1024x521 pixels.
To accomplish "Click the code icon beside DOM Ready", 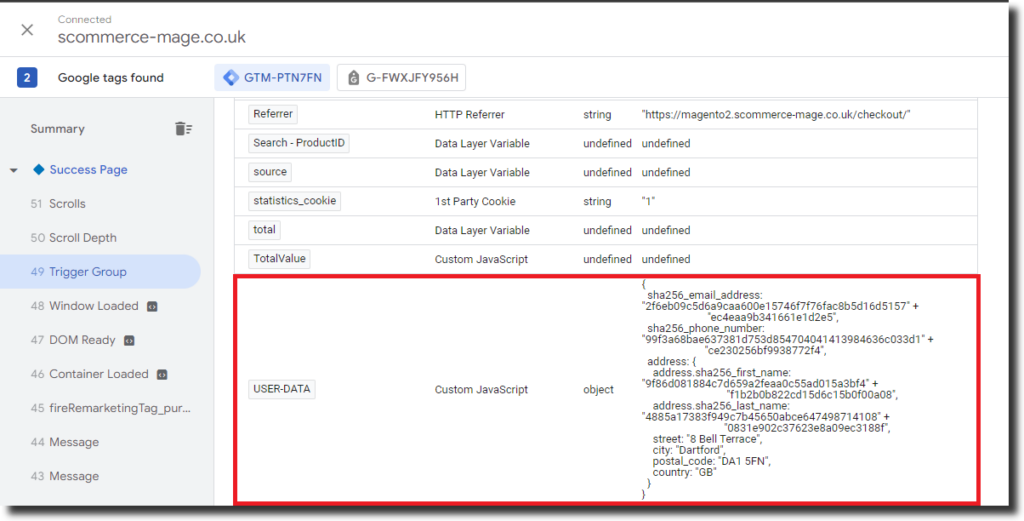I will [x=129, y=340].
